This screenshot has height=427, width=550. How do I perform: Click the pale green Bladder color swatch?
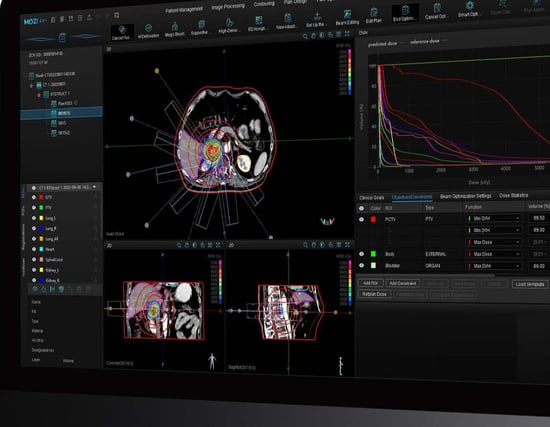pos(374,266)
